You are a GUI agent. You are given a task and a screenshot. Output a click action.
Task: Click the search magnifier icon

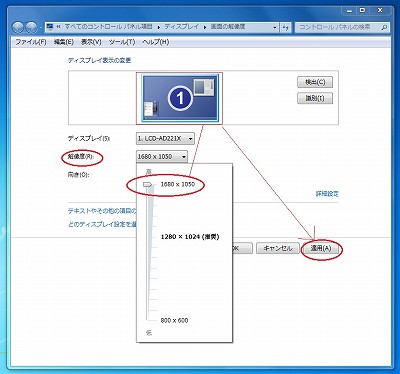coord(384,27)
